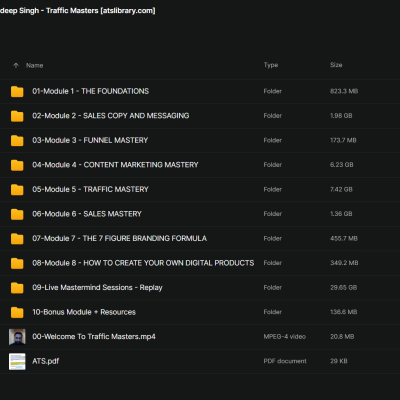Sort by the Size column header
The height and width of the screenshot is (400, 400).
[336, 65]
